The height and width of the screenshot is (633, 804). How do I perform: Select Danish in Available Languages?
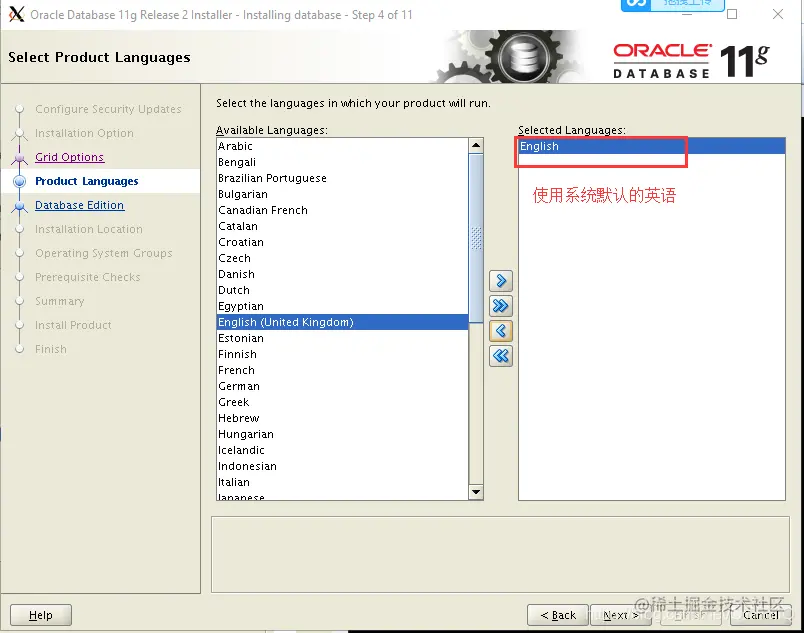point(343,274)
